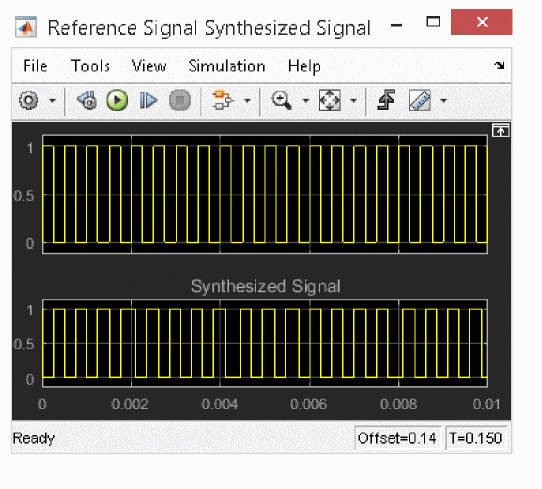Toggle the triggers icon in toolbar
This screenshot has width=542, height=489.
pos(386,100)
